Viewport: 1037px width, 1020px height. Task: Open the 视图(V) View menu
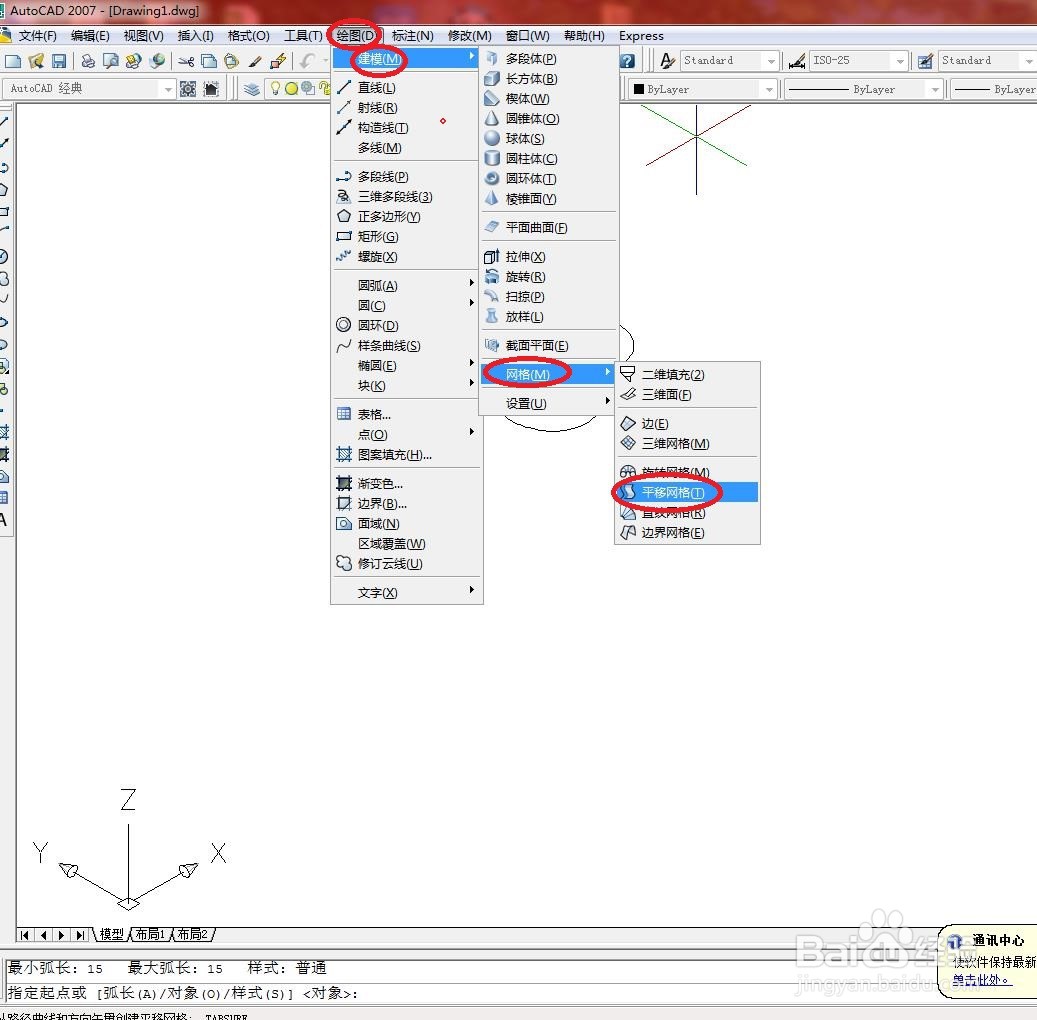144,36
